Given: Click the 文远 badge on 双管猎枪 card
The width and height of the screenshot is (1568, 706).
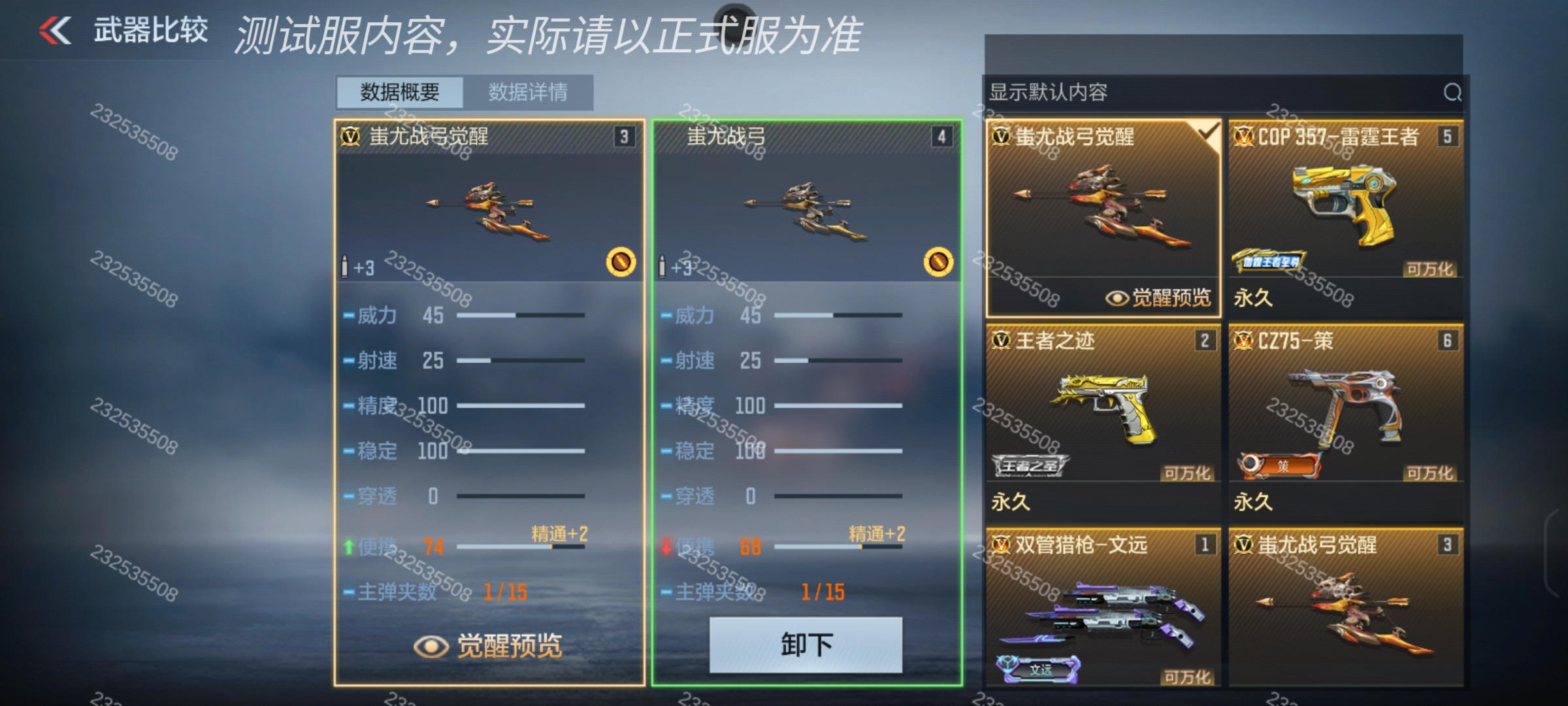Looking at the screenshot, I should tap(1038, 669).
